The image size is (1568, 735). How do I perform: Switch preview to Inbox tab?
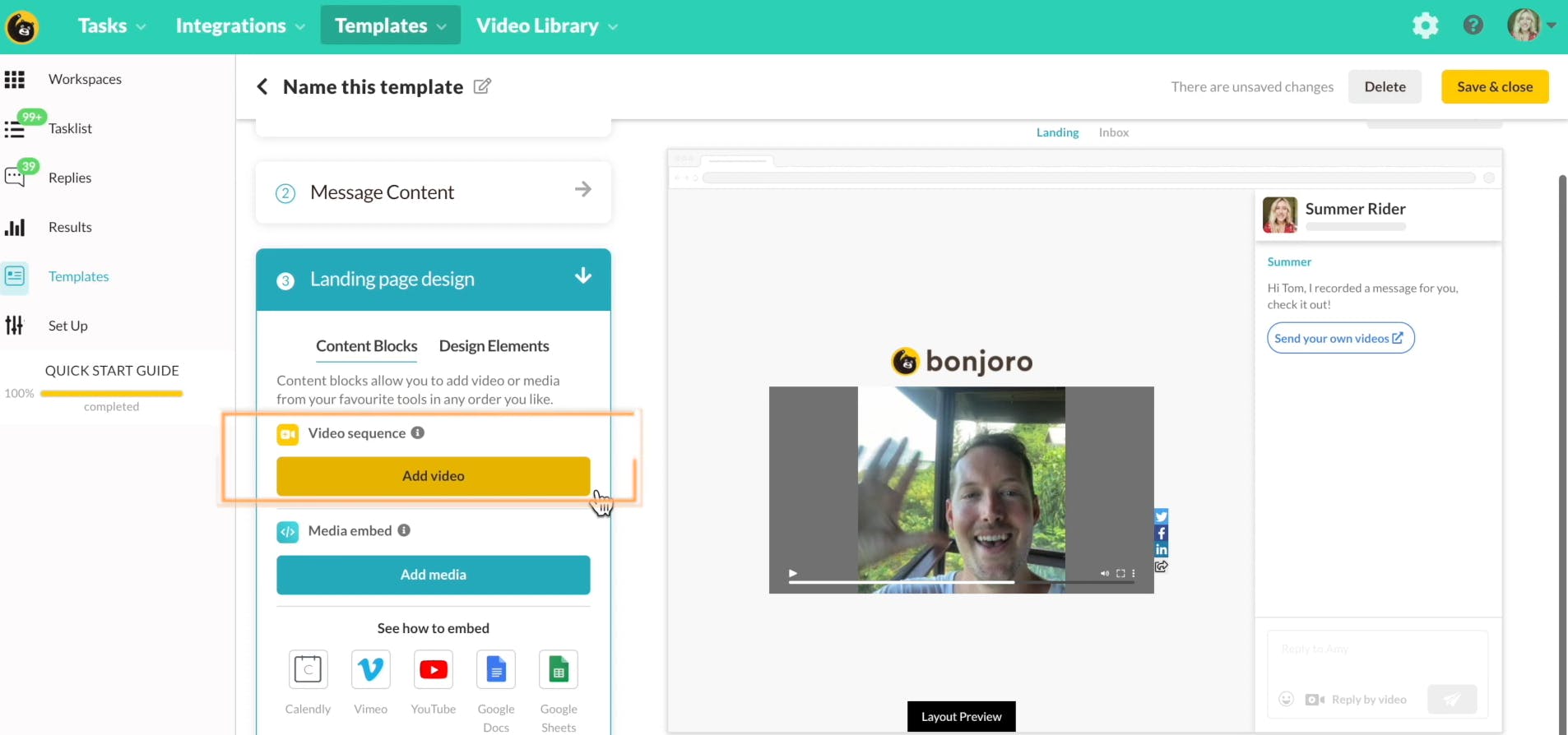point(1113,132)
